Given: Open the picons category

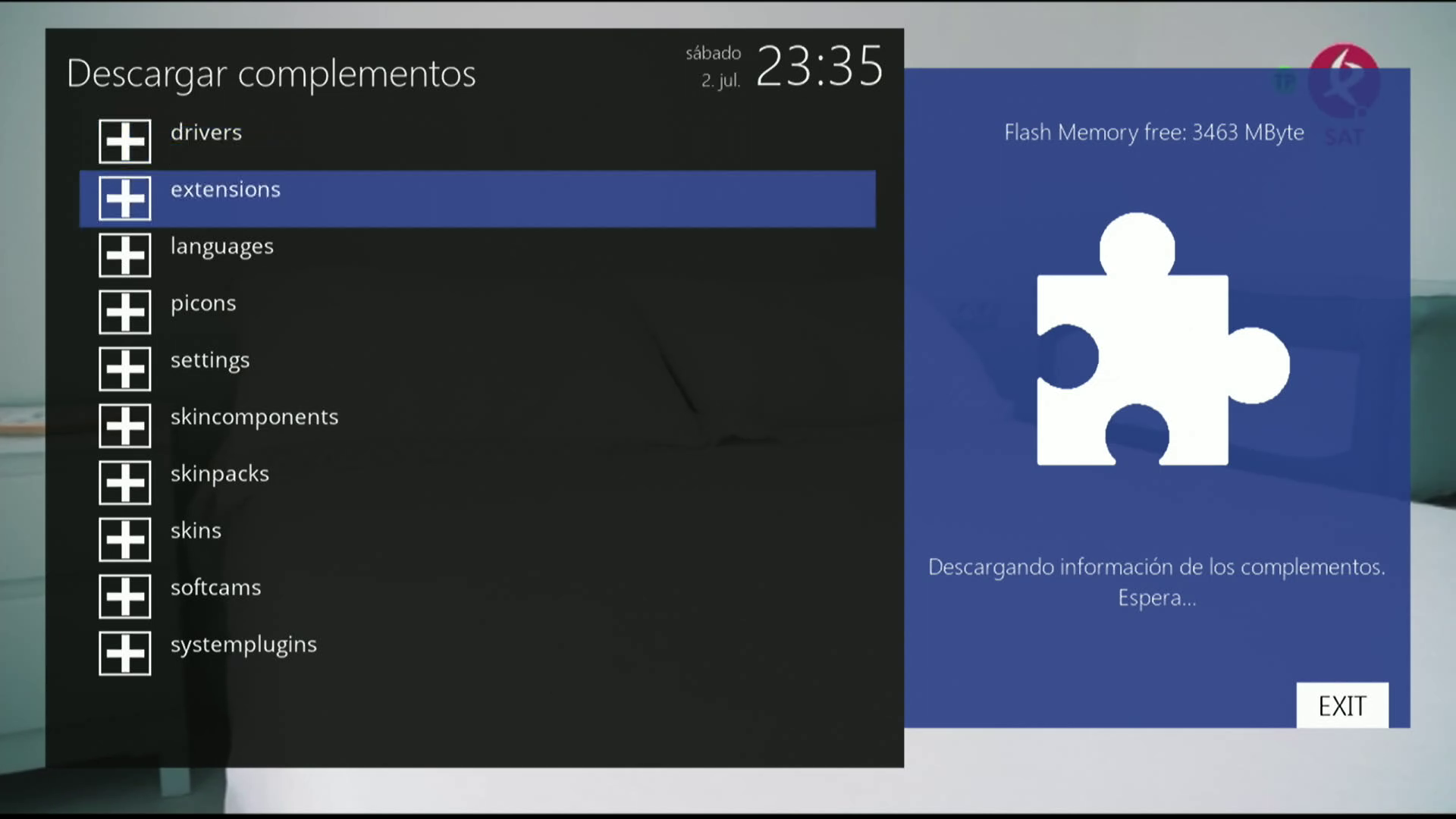Looking at the screenshot, I should (x=203, y=303).
